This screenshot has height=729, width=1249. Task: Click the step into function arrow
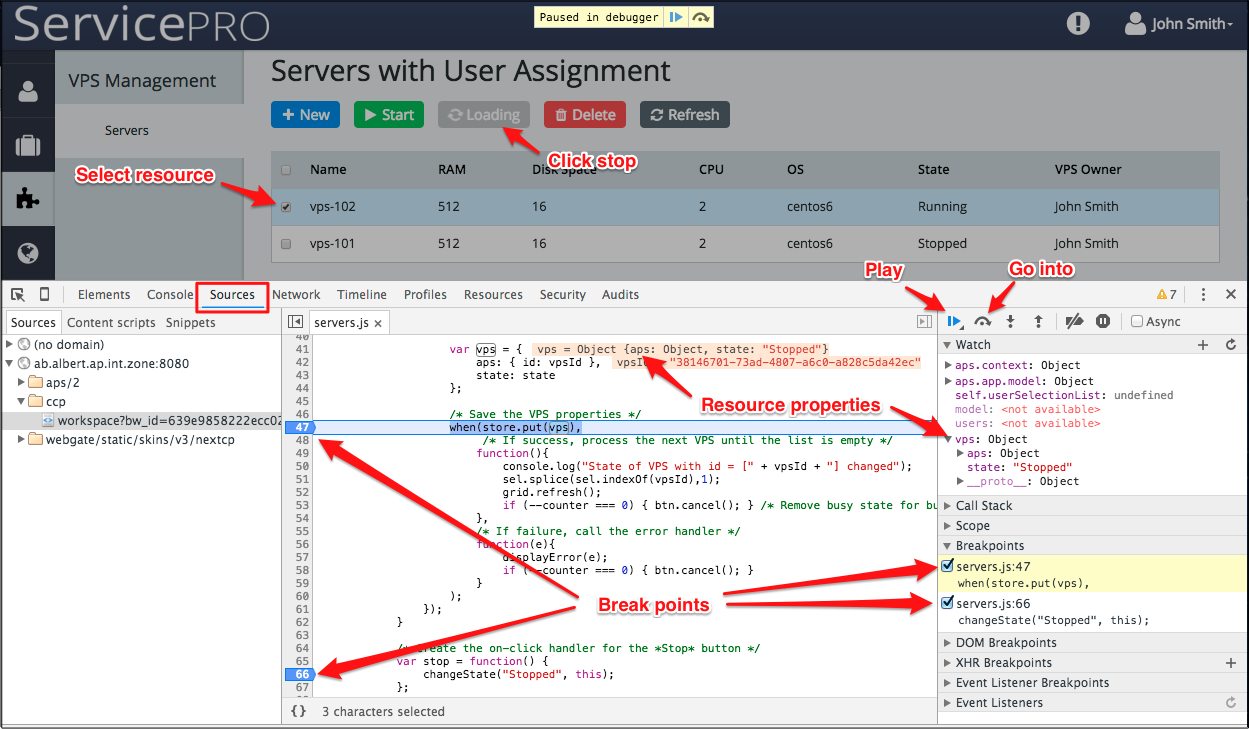click(1010, 322)
